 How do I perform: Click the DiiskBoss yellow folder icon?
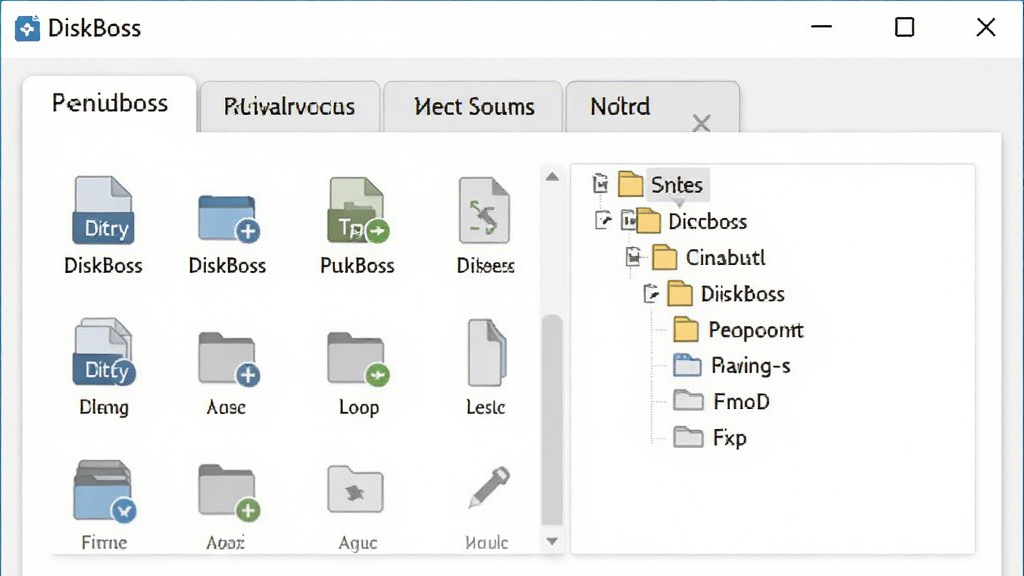click(680, 294)
